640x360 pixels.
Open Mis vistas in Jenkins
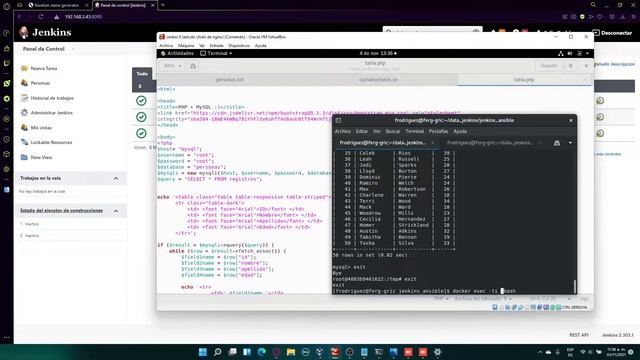tap(41, 127)
